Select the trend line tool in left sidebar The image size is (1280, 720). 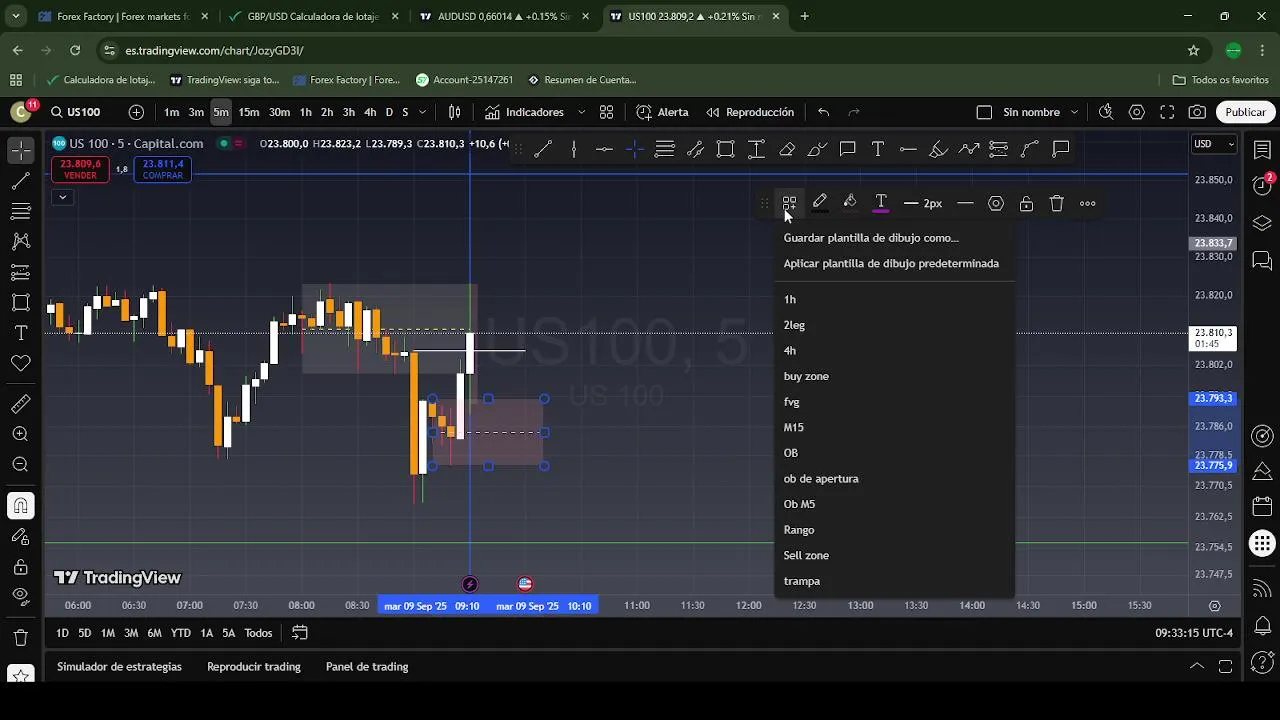(x=20, y=181)
